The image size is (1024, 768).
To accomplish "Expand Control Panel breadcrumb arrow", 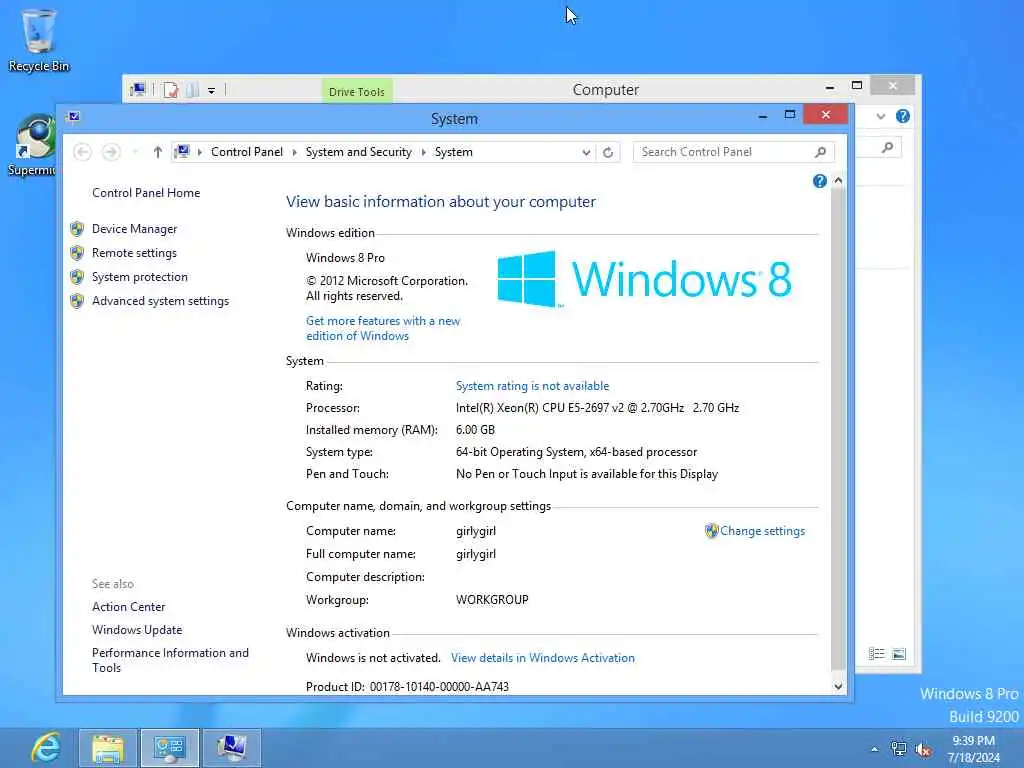I will [x=295, y=152].
